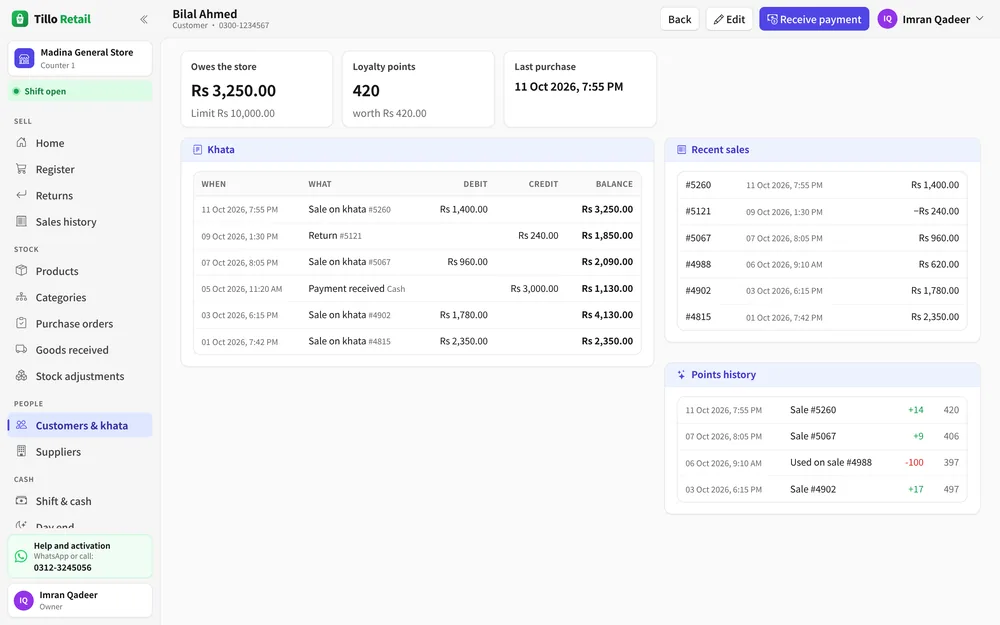Click the Back button

679,19
